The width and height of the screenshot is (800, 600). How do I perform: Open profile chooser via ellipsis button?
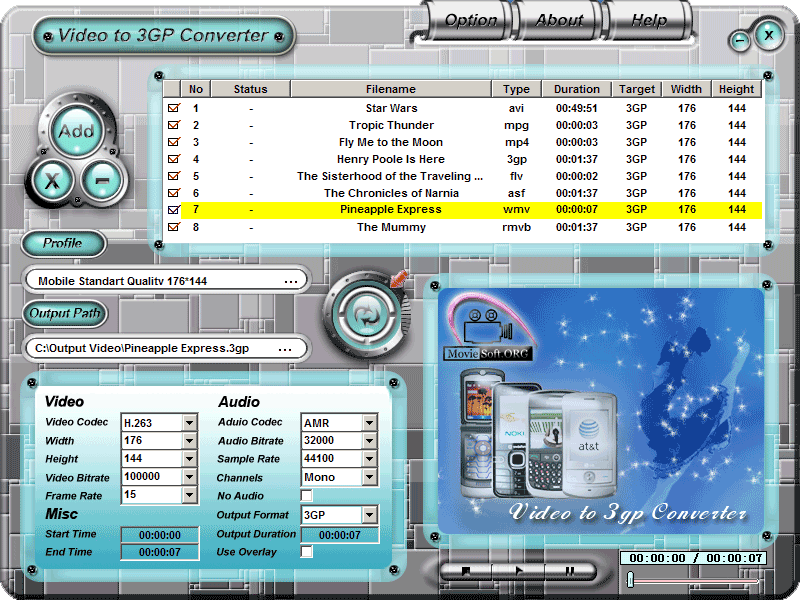pos(291,281)
